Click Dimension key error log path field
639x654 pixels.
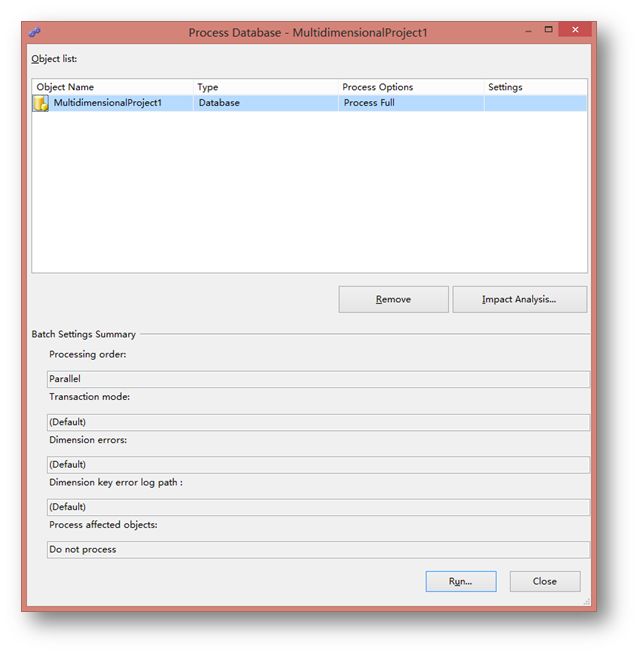318,507
